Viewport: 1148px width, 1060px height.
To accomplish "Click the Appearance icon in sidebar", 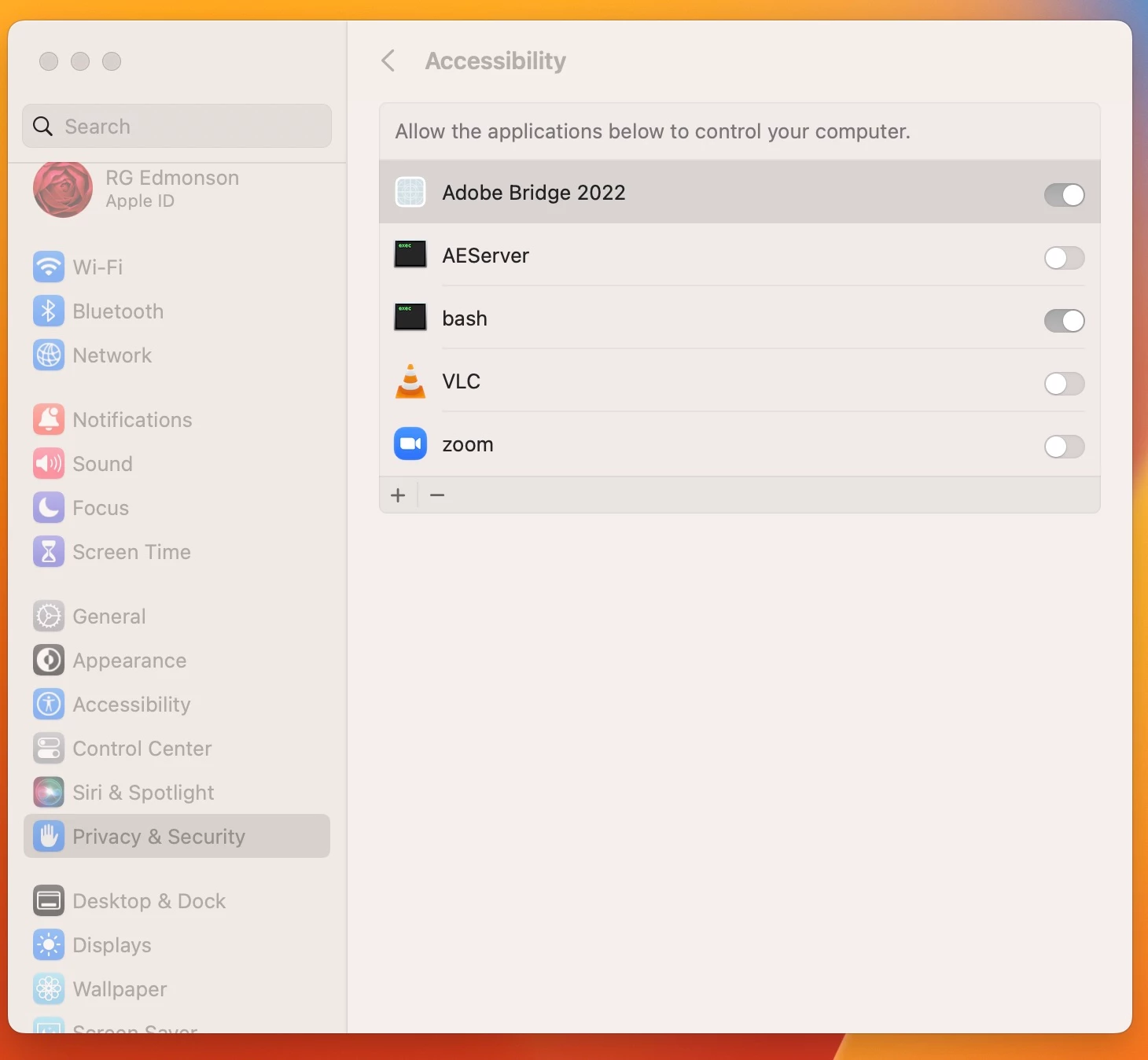I will tap(49, 661).
